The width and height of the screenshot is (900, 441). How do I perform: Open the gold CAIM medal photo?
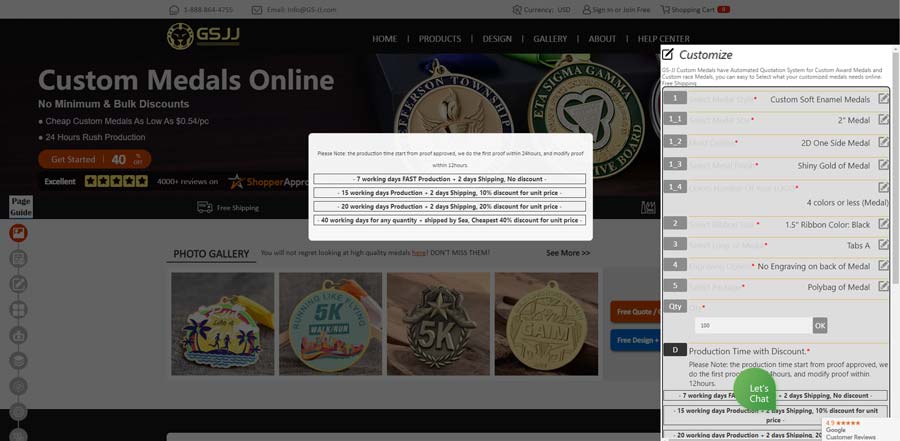coord(546,324)
